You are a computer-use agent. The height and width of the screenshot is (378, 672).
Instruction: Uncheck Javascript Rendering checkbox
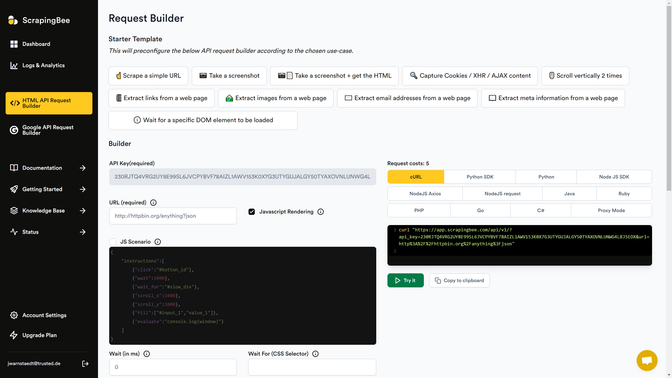tap(252, 212)
